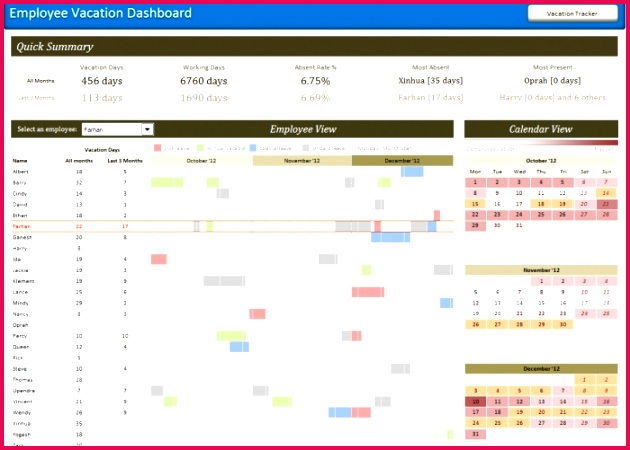Viewport: 630px width, 450px height.
Task: Select the highlighted Farhan row name
Action: coord(21,227)
